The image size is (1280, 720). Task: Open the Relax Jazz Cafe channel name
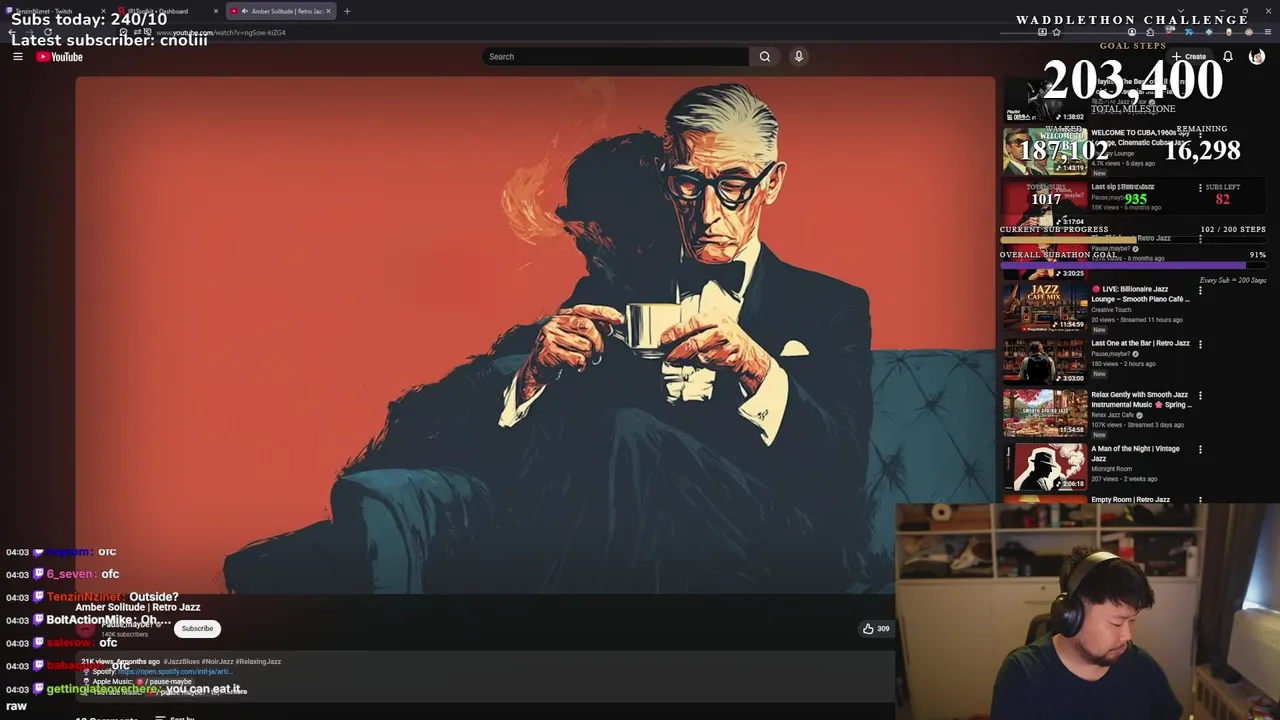pyautogui.click(x=1112, y=415)
